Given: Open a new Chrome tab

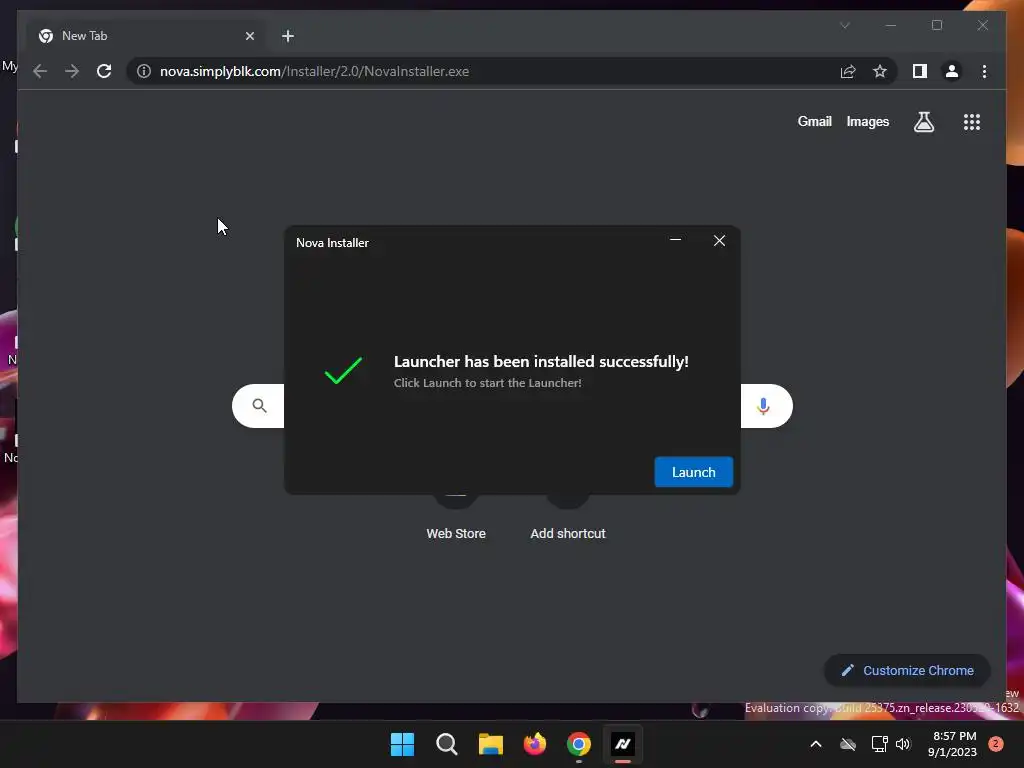Looking at the screenshot, I should (287, 36).
